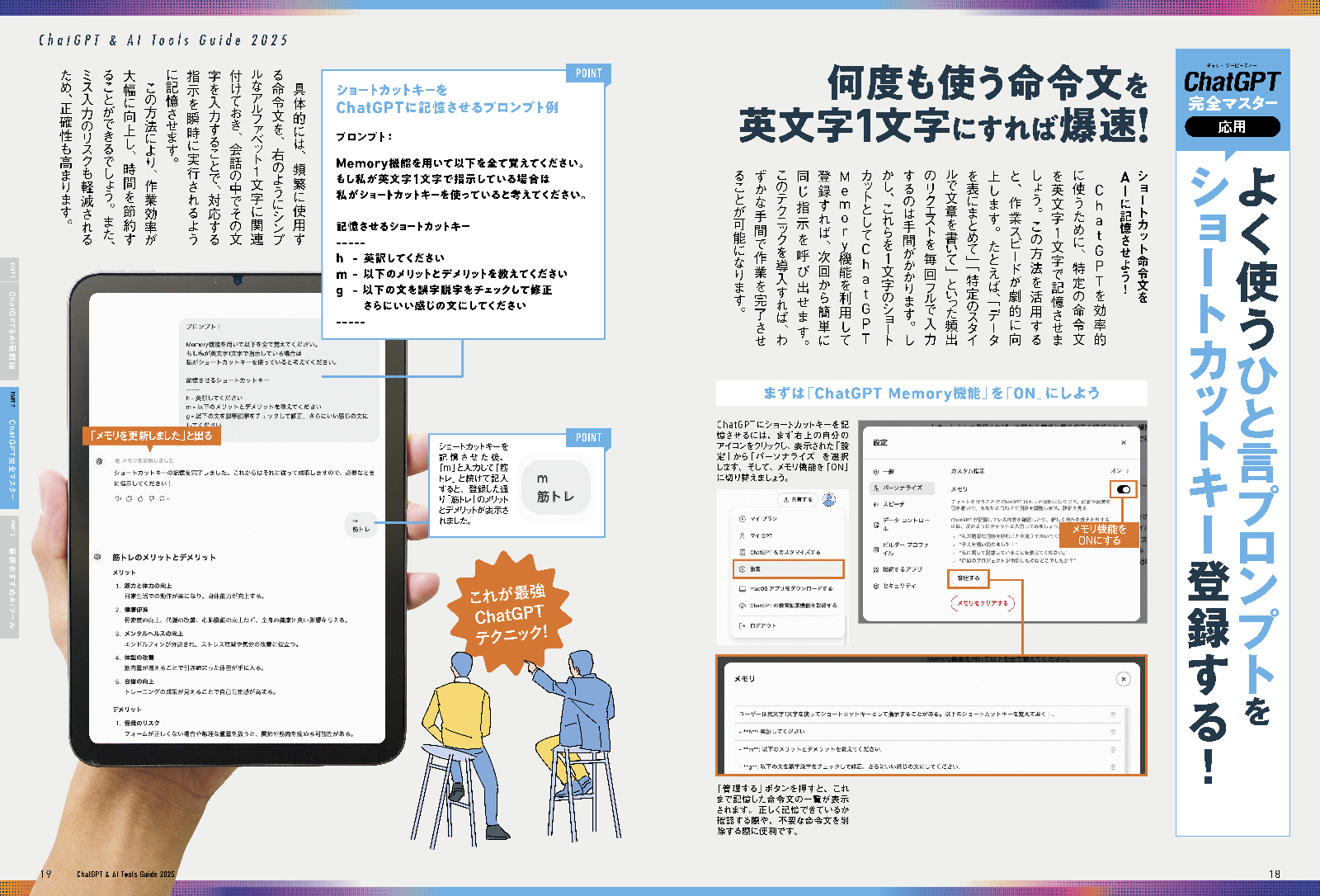Open the 接続するアプリ settings section

898,569
